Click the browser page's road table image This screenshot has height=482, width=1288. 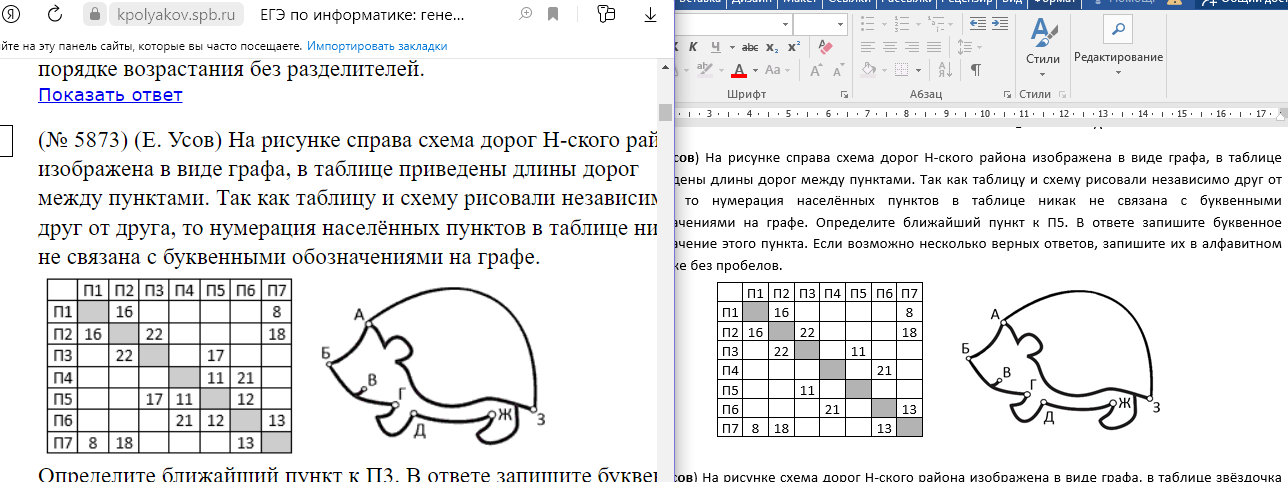tap(170, 366)
